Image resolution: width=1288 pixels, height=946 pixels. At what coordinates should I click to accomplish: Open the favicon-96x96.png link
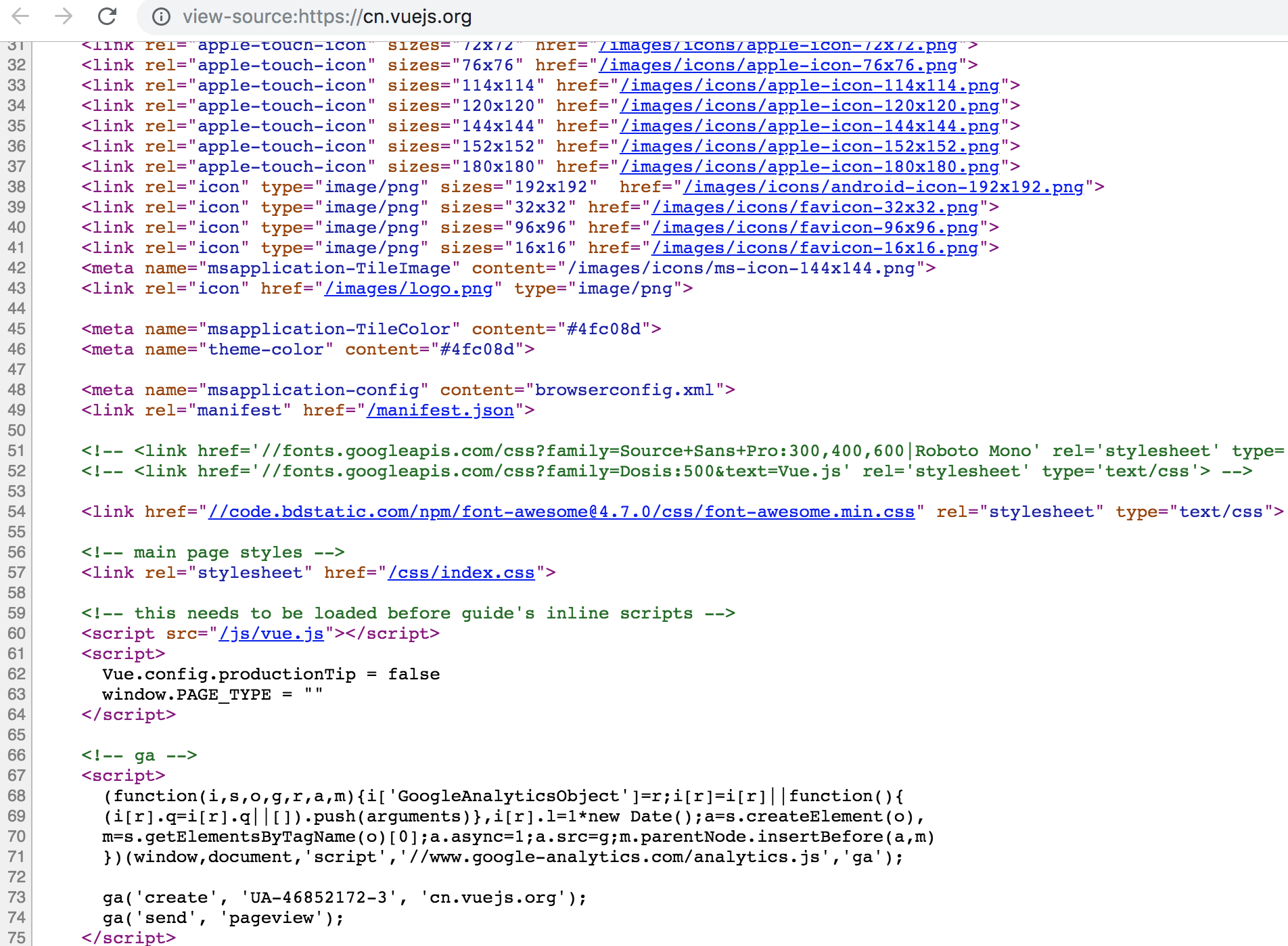[815, 228]
